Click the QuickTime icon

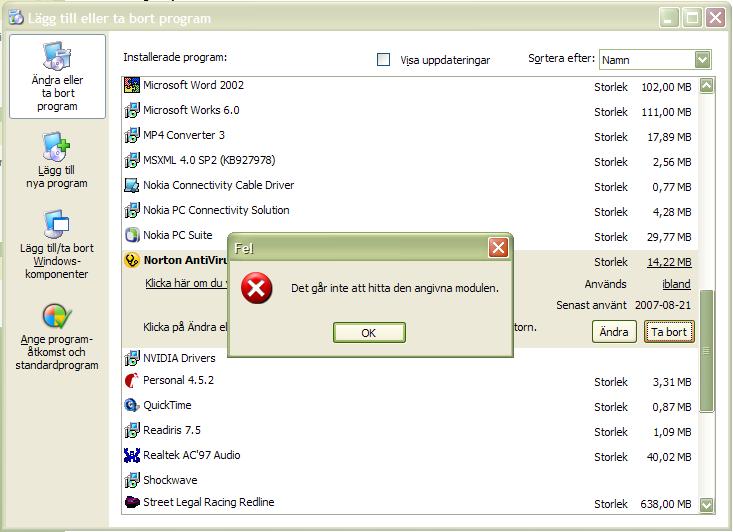(x=132, y=405)
